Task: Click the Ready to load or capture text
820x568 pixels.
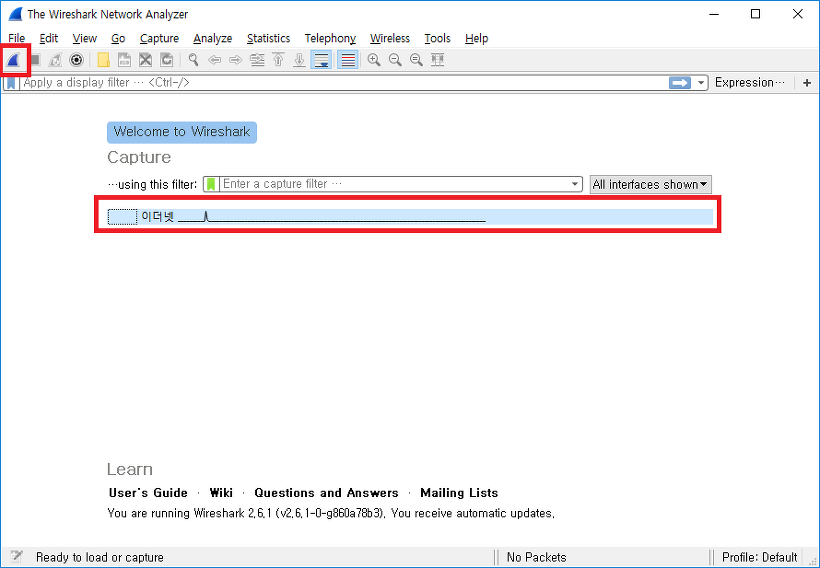Action: (x=99, y=557)
